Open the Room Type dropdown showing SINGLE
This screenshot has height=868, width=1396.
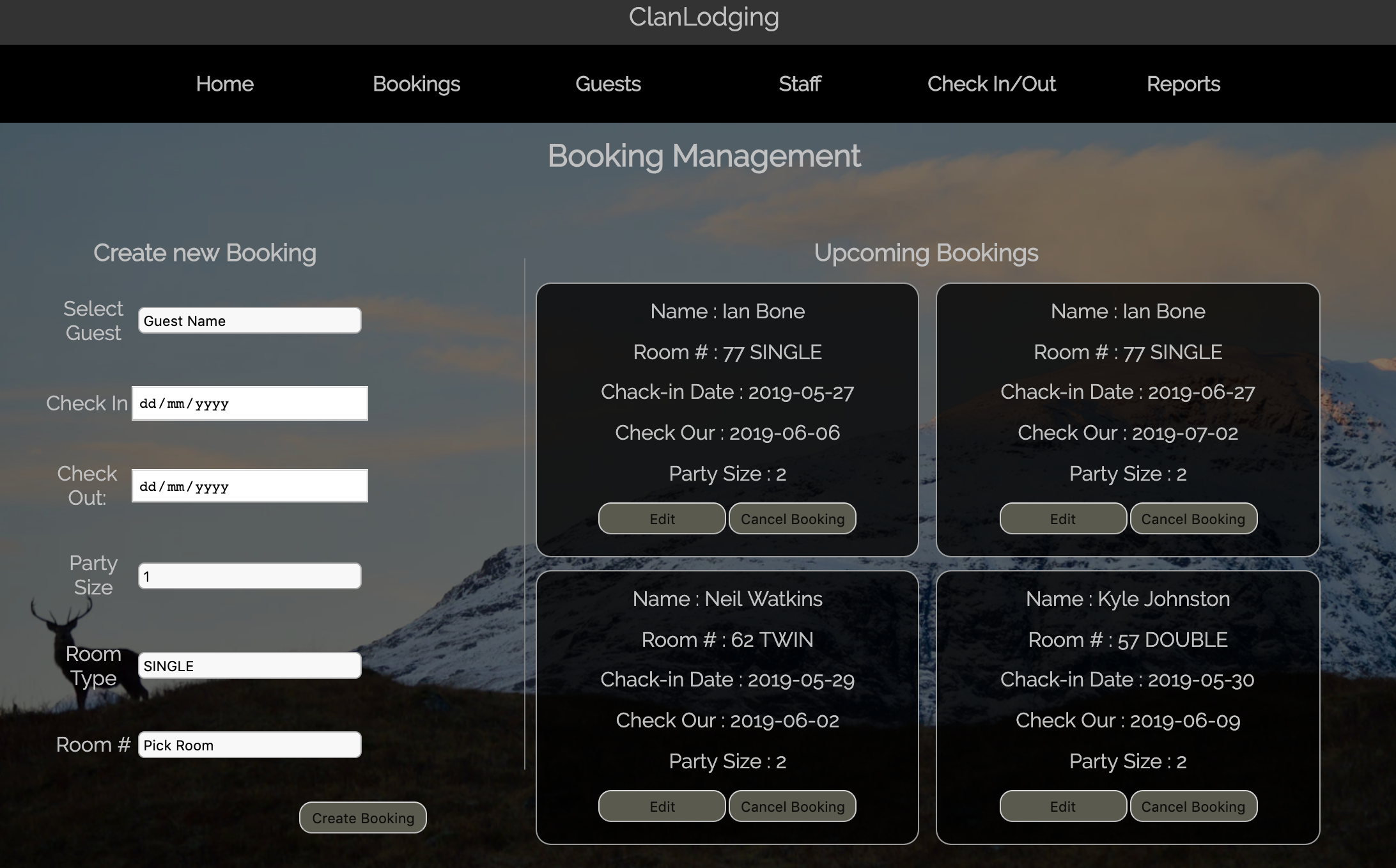coord(249,665)
